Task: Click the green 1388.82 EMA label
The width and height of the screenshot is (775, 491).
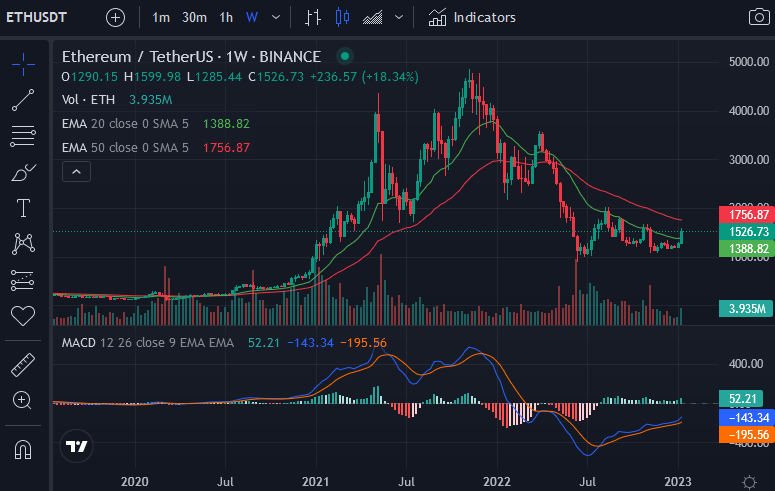Action: tap(747, 249)
